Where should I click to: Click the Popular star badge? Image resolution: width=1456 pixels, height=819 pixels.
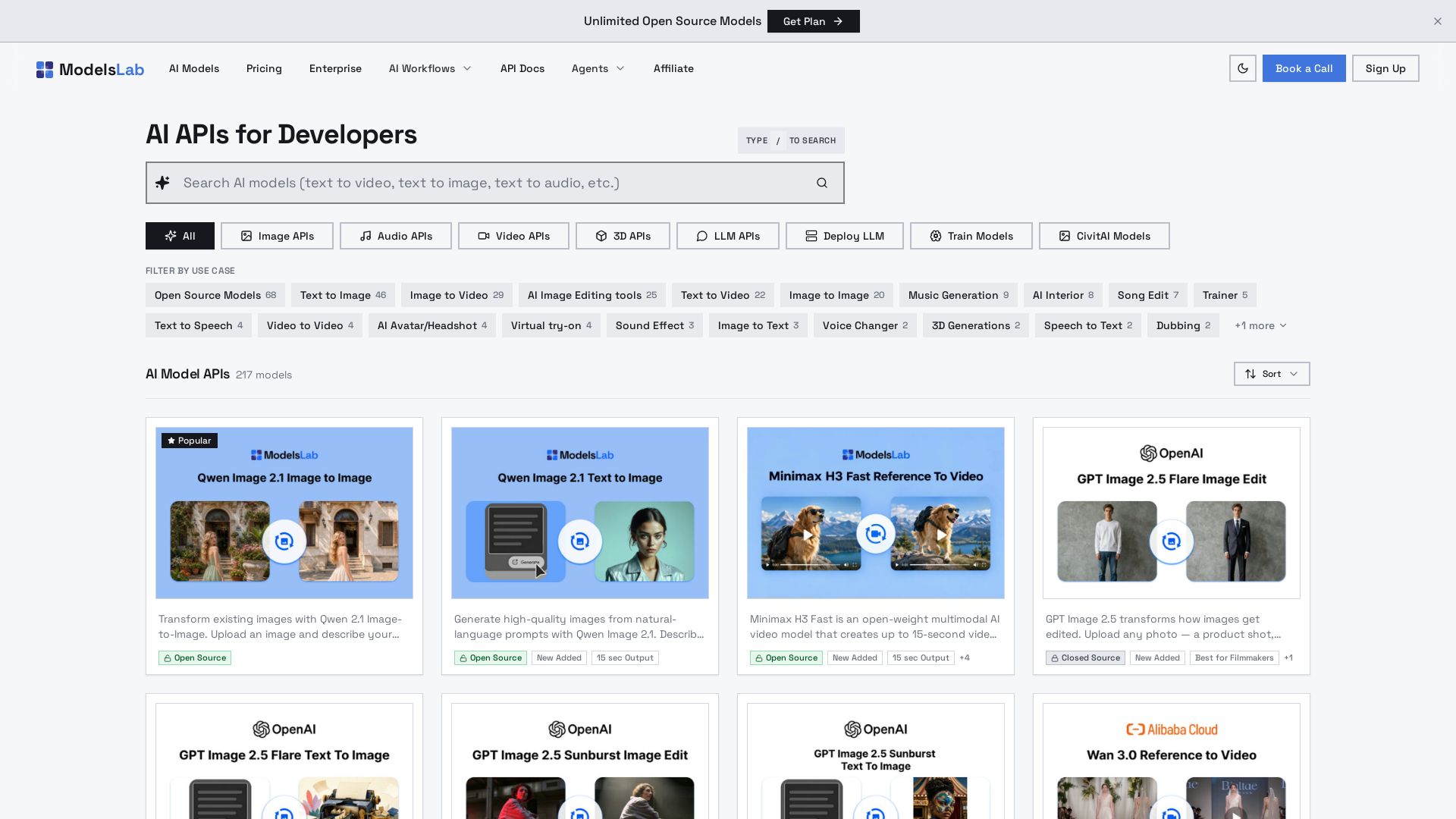(190, 441)
